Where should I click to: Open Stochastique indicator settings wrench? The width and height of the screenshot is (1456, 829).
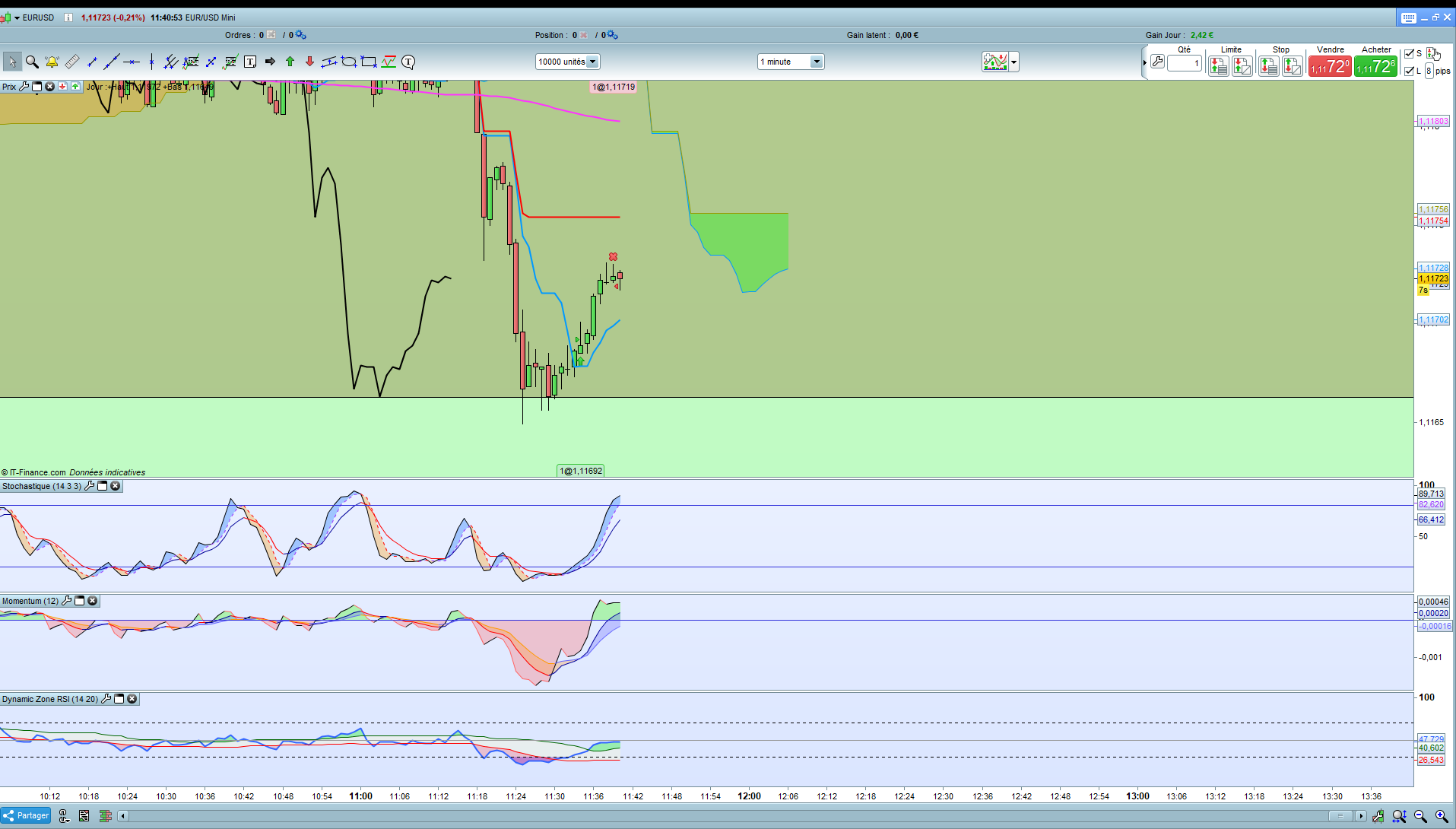[89, 486]
